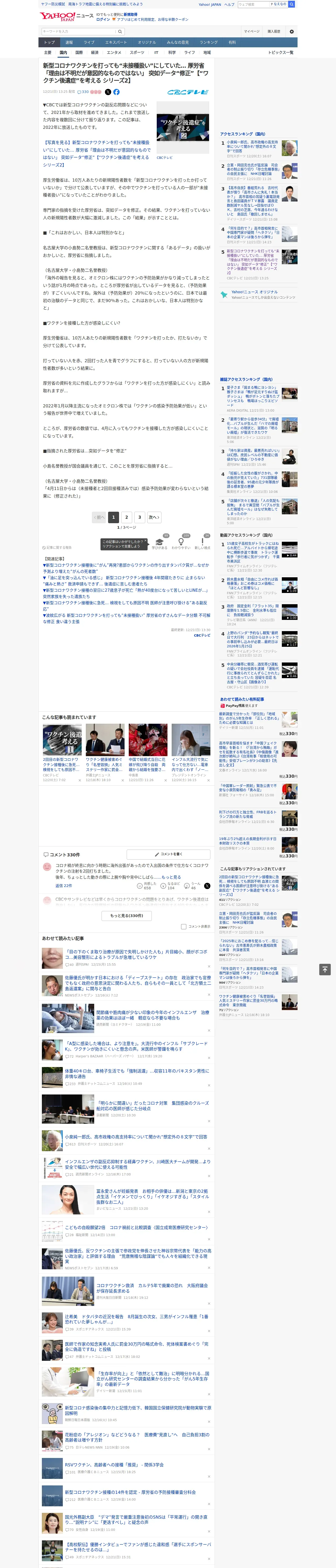336x1568 pixels.
Task: Click Yahoo! JAPAN link at top right
Action: click(210, 4)
